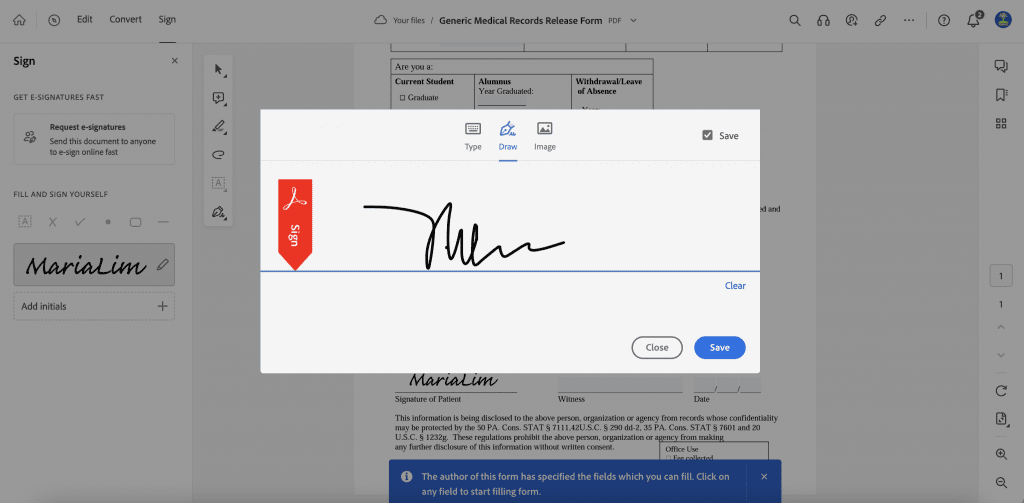1024x503 pixels.
Task: Choose the sign fountain pen tool in toolbar
Action: pos(219,212)
